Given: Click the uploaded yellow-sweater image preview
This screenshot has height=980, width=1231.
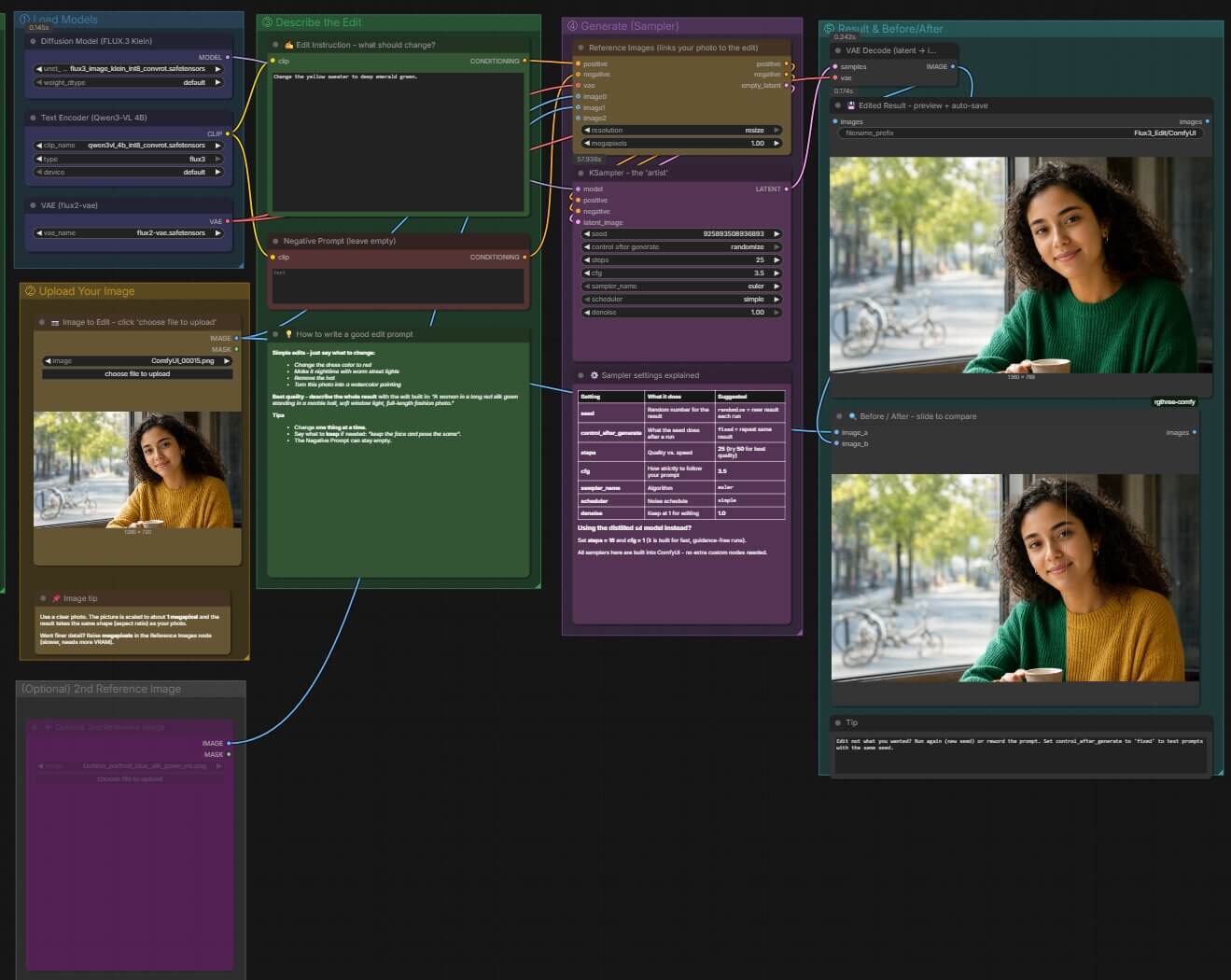Looking at the screenshot, I should (x=137, y=469).
